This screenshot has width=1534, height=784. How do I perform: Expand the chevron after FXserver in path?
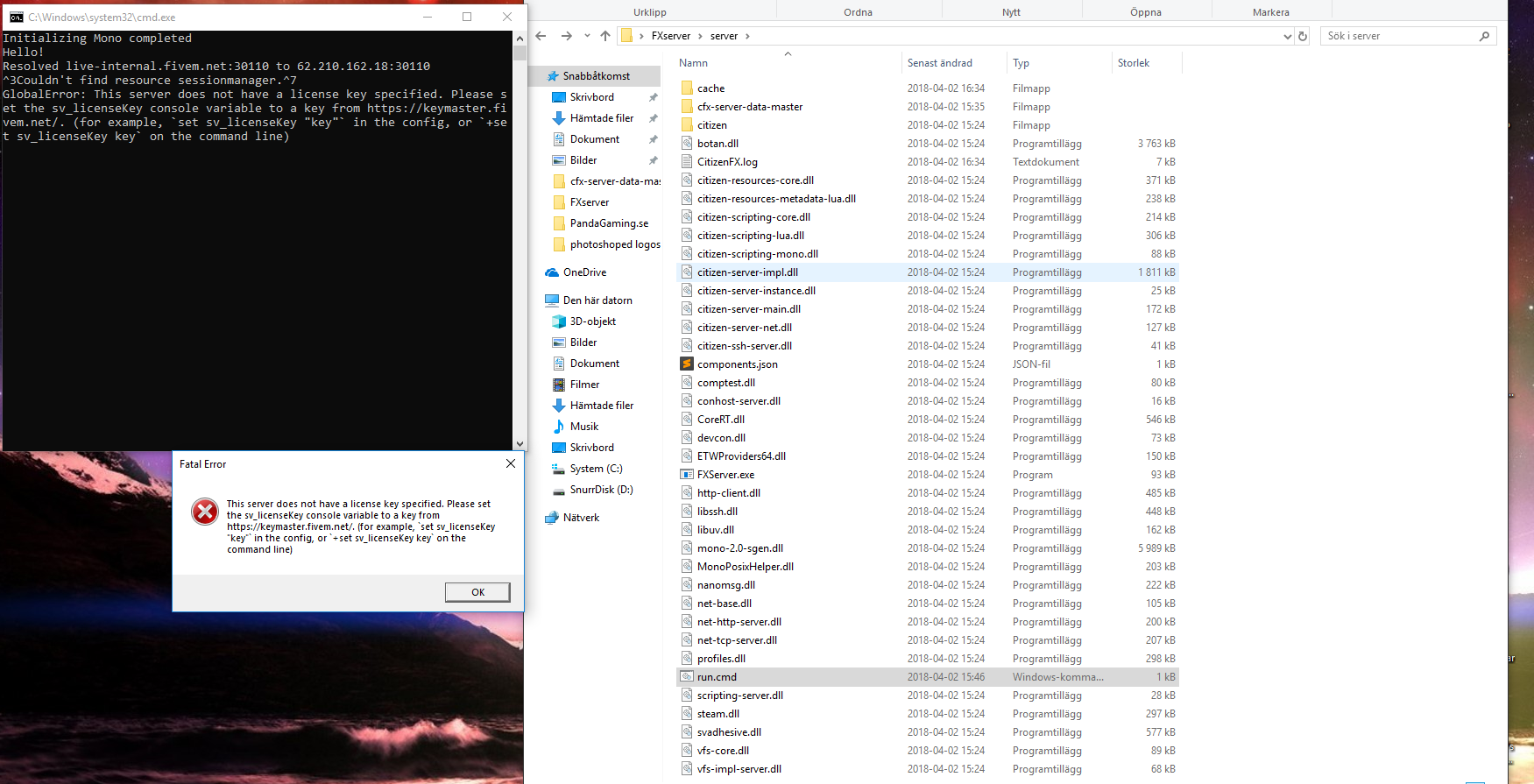700,36
